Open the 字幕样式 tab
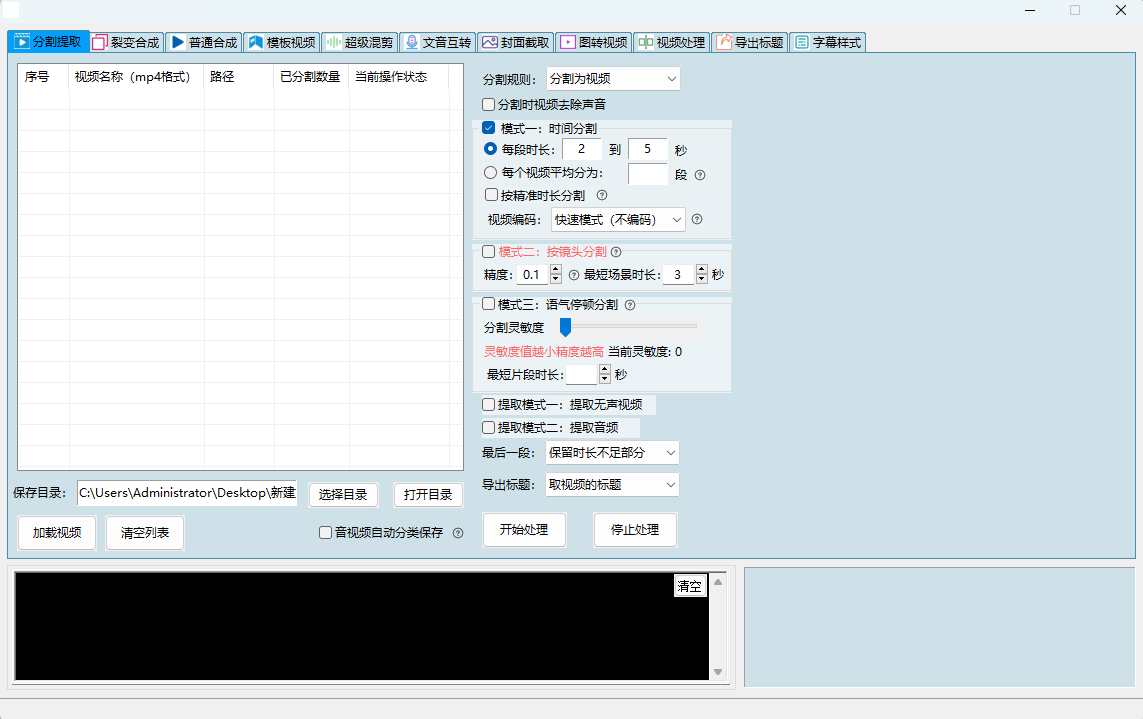Viewport: 1143px width, 719px height. [x=829, y=43]
